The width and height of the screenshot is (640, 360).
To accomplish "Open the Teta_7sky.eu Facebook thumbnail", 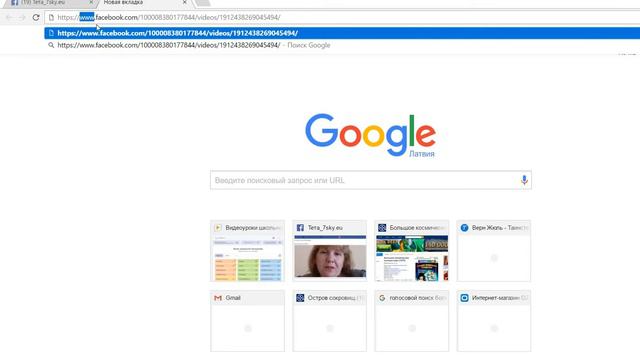I will 329,251.
